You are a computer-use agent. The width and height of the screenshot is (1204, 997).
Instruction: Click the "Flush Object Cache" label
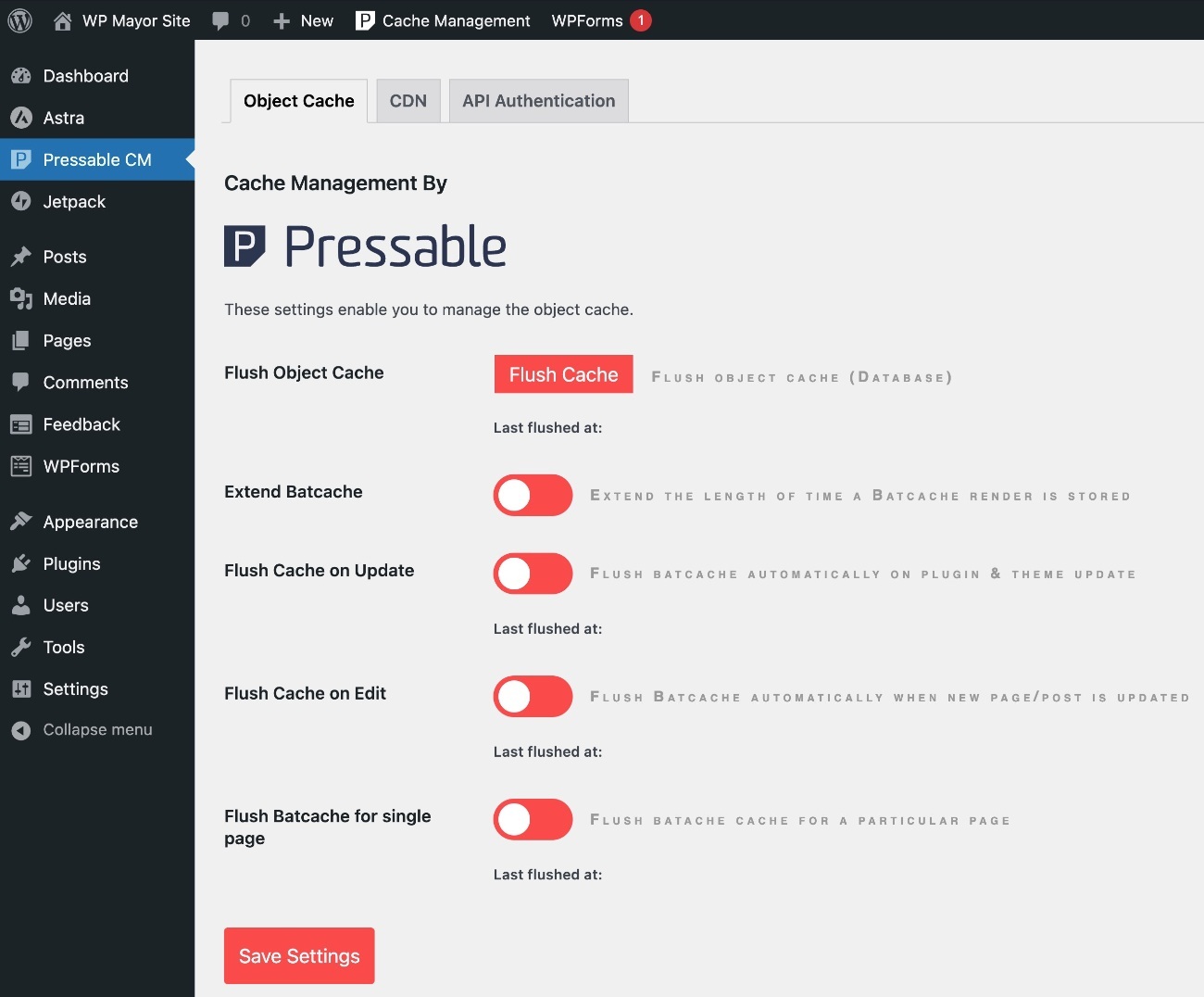tap(304, 372)
